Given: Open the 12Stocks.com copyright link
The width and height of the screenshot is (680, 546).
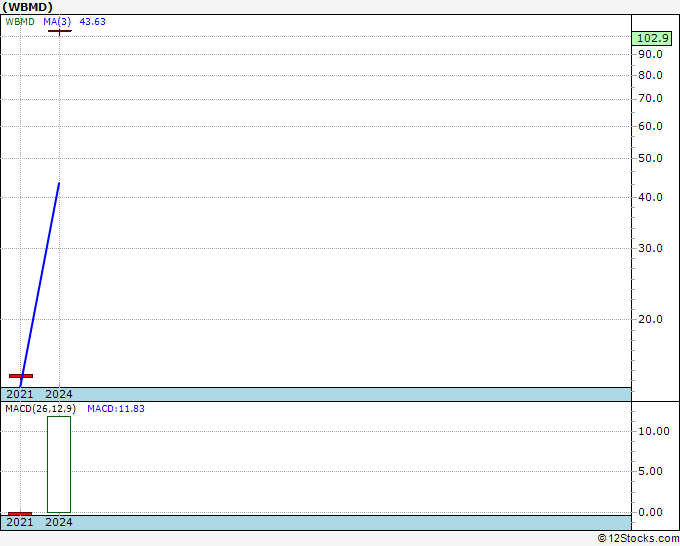Looking at the screenshot, I should [638, 538].
